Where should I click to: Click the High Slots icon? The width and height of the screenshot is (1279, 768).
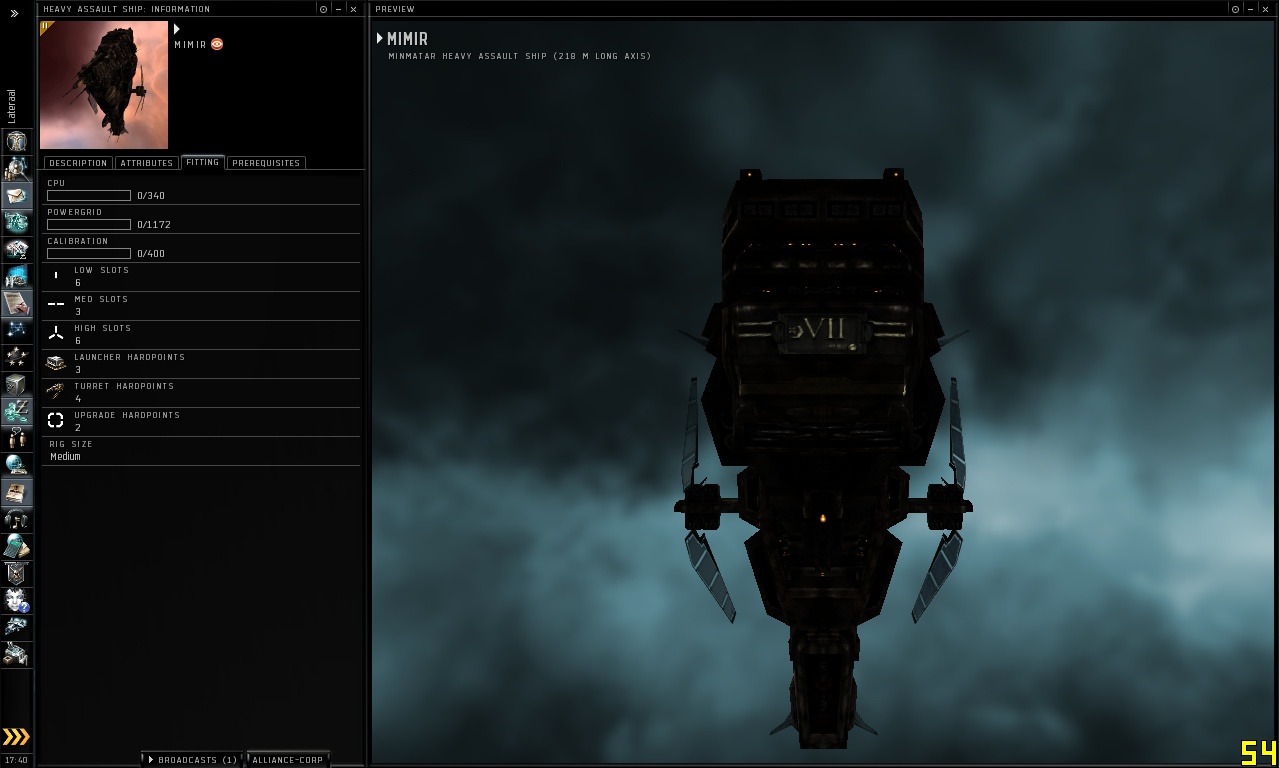(x=56, y=334)
